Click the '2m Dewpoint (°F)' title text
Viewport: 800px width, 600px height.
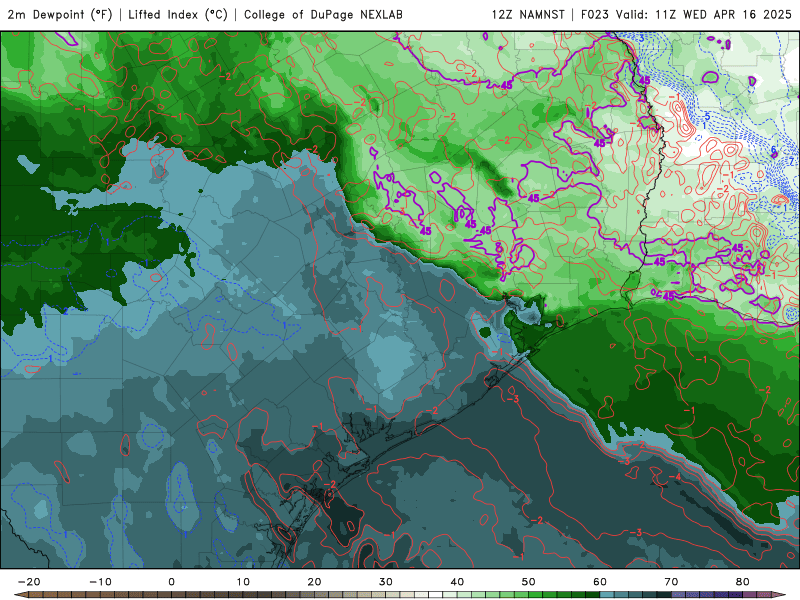pyautogui.click(x=60, y=14)
